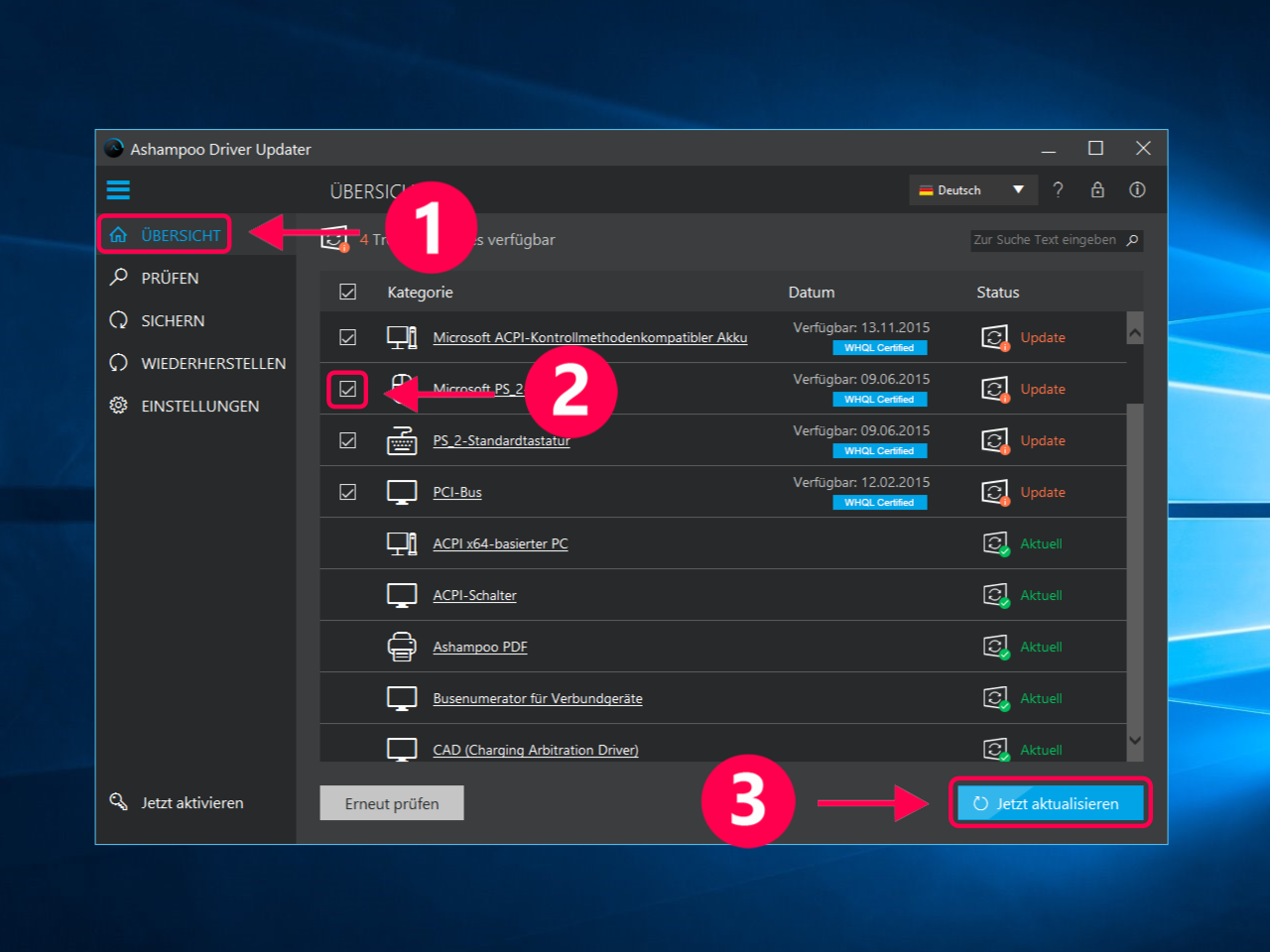Uncheck the PS_2-Standardtastatur checkbox
The width and height of the screenshot is (1270, 952).
347,440
